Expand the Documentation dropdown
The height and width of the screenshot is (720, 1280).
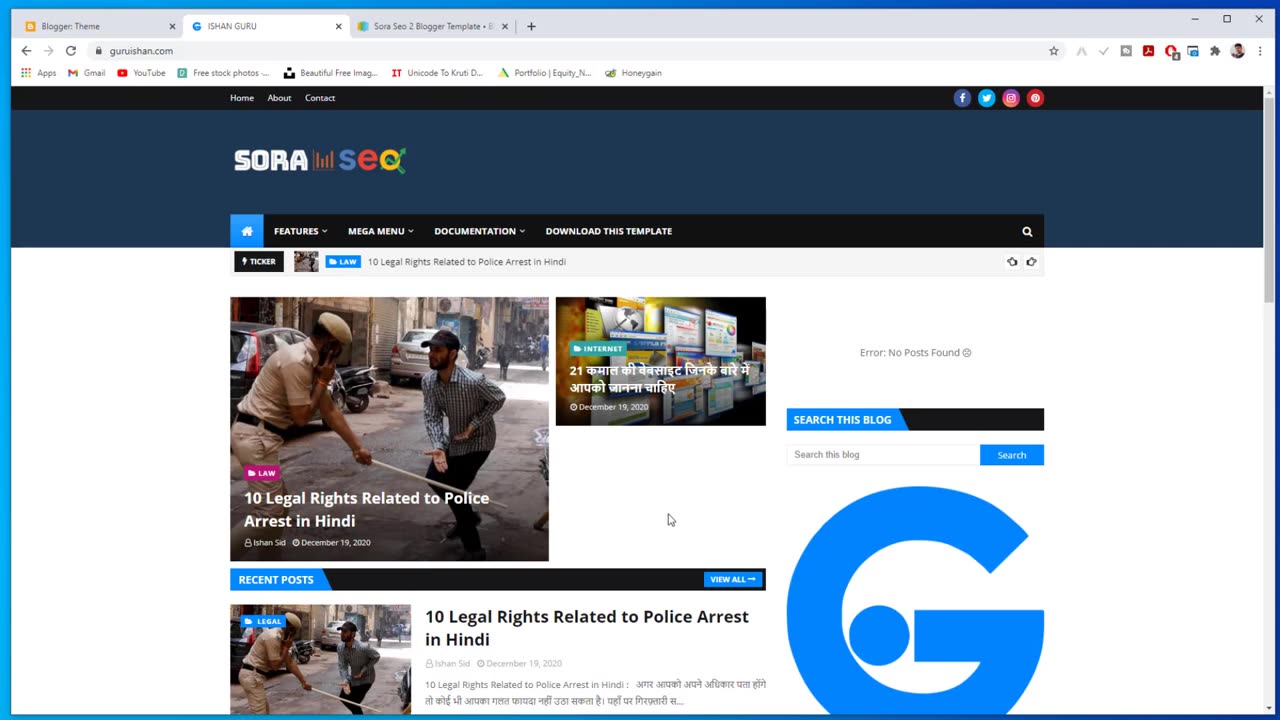click(479, 231)
